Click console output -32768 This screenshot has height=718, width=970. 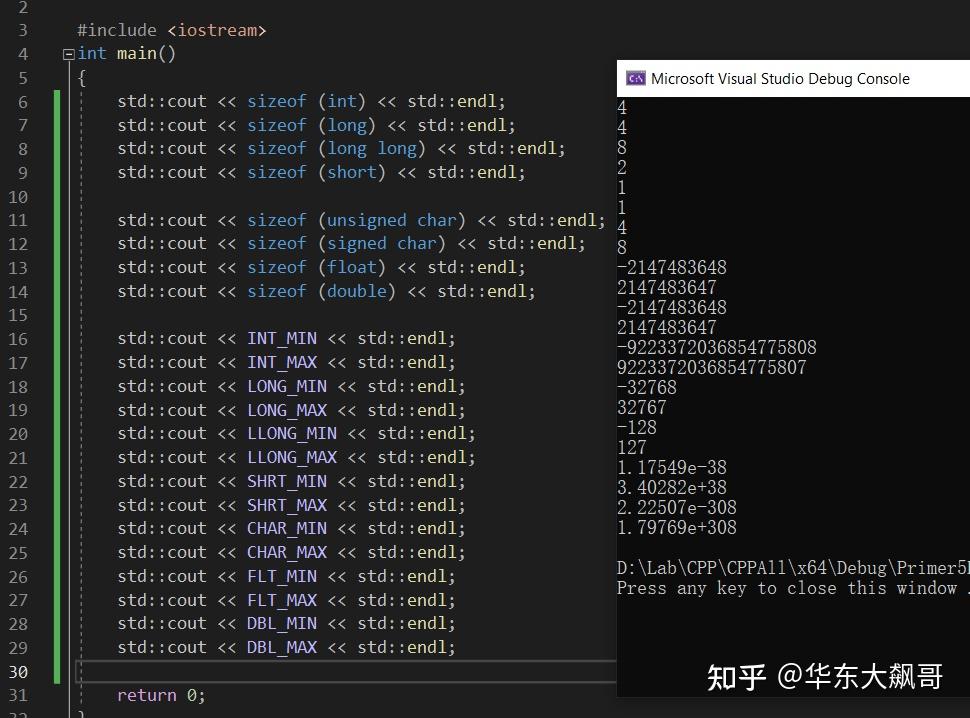(x=646, y=388)
